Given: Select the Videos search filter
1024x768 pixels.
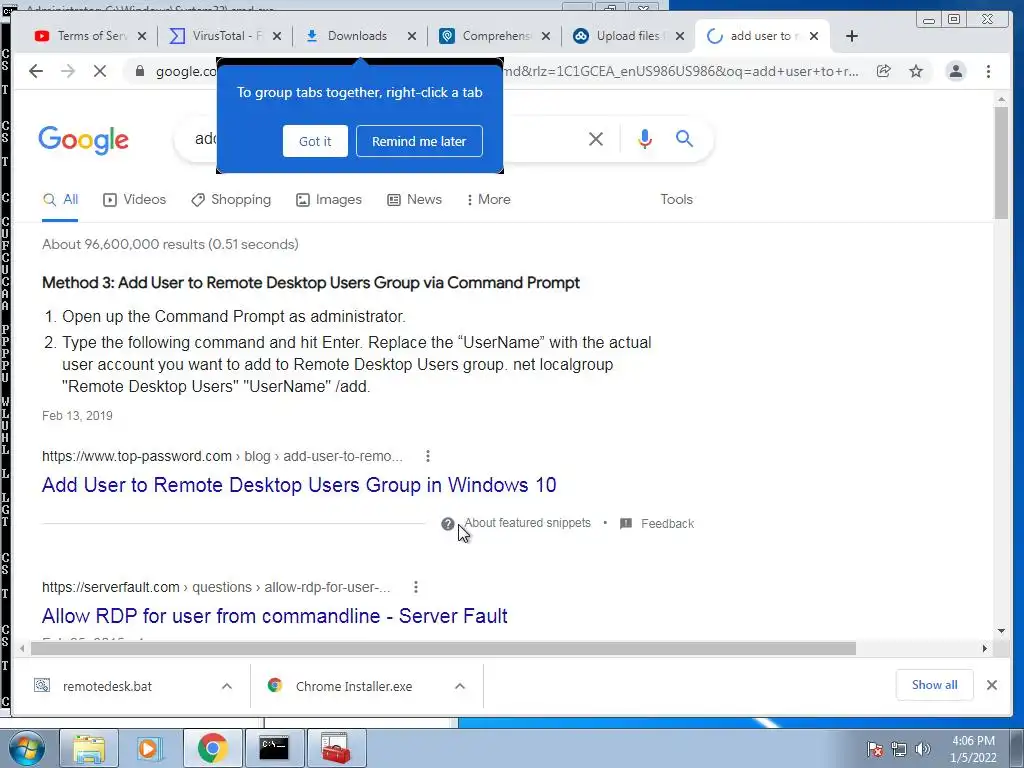Looking at the screenshot, I should pyautogui.click(x=135, y=199).
